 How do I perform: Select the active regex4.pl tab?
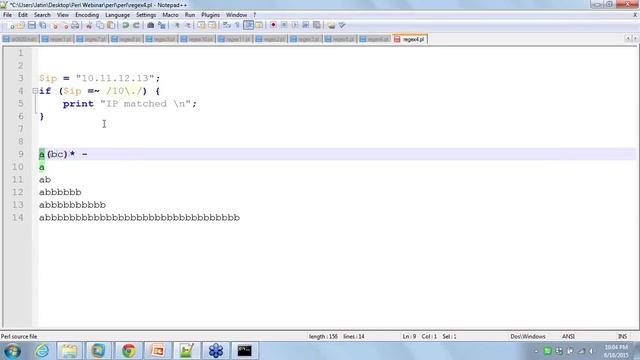click(x=410, y=39)
